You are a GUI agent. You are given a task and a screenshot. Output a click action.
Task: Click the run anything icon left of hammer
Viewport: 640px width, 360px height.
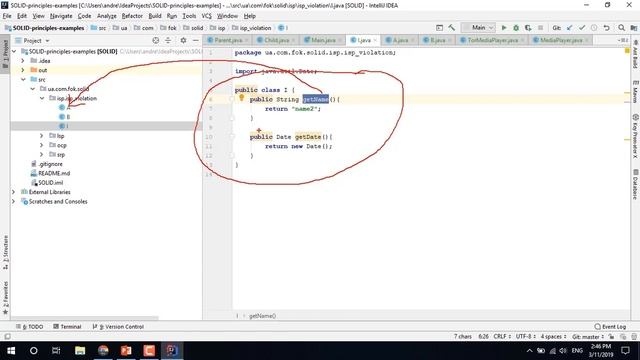(x=439, y=28)
